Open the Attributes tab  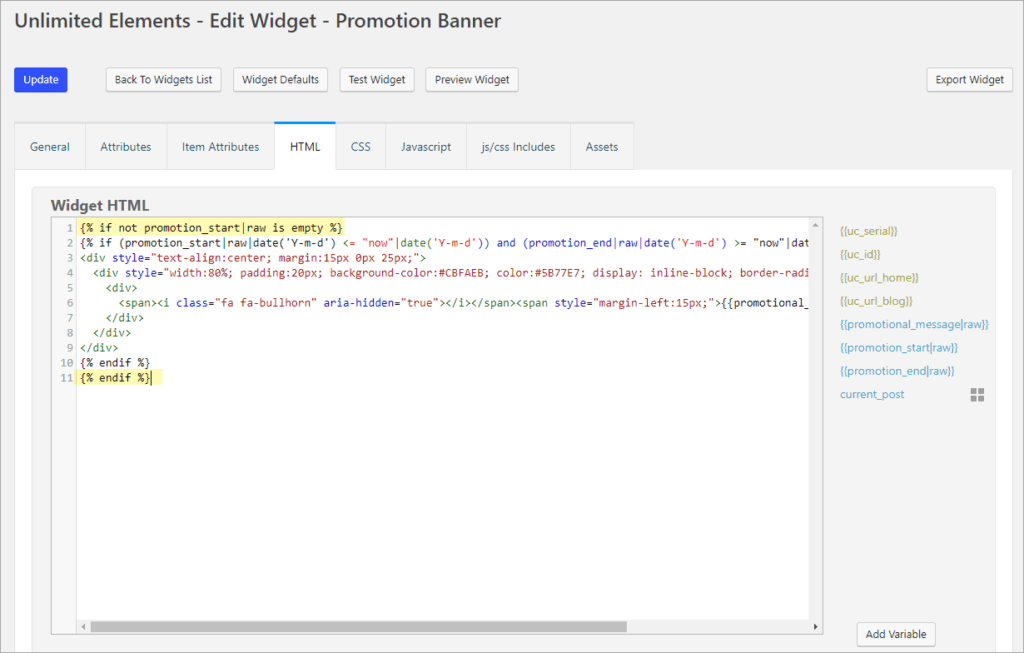point(125,147)
